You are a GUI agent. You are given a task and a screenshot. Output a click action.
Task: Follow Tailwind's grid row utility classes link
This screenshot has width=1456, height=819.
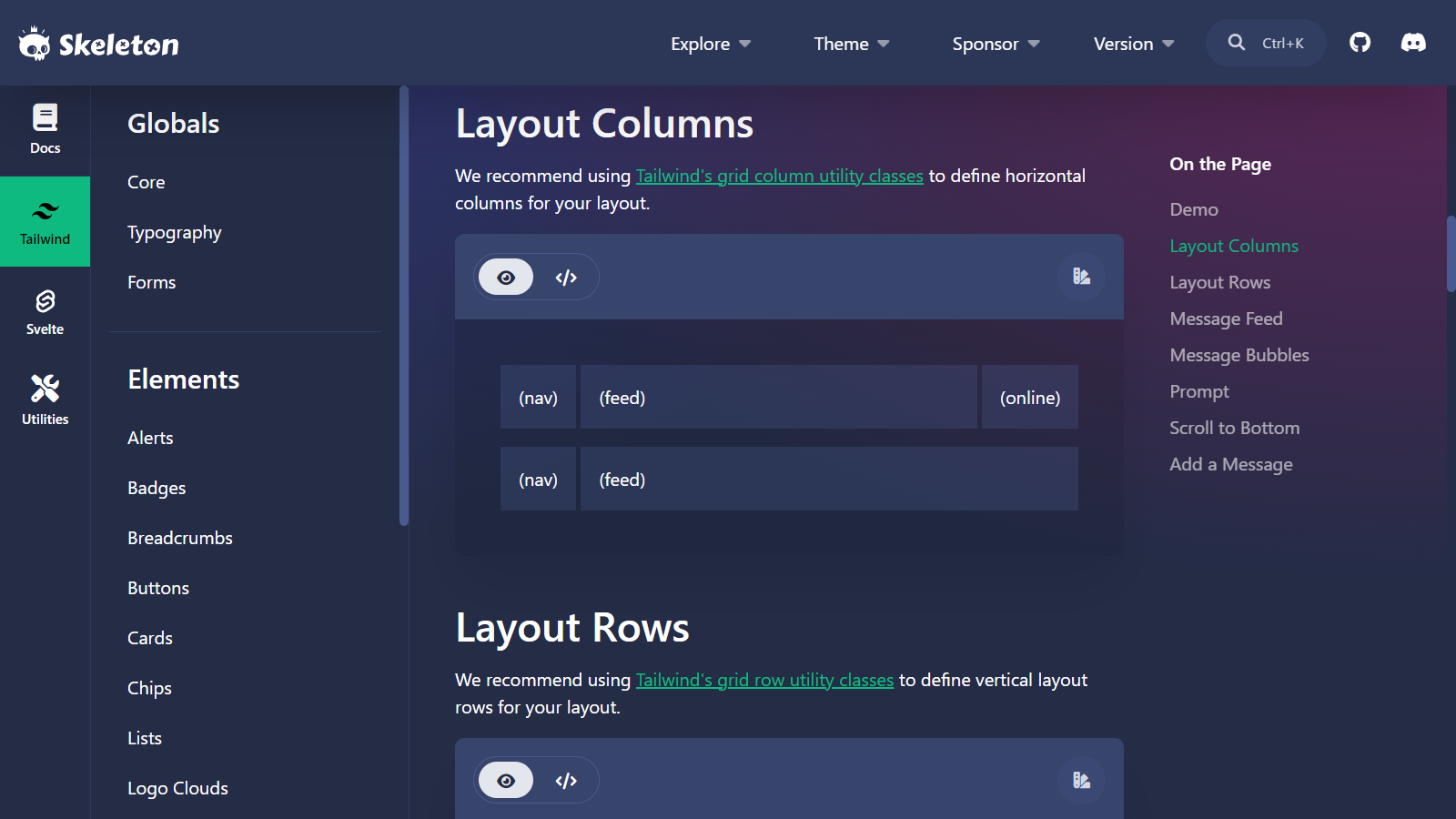coord(764,680)
